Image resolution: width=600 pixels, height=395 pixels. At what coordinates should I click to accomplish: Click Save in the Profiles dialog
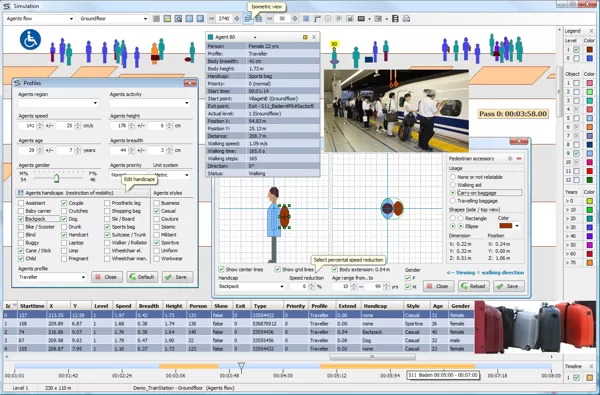tap(178, 277)
